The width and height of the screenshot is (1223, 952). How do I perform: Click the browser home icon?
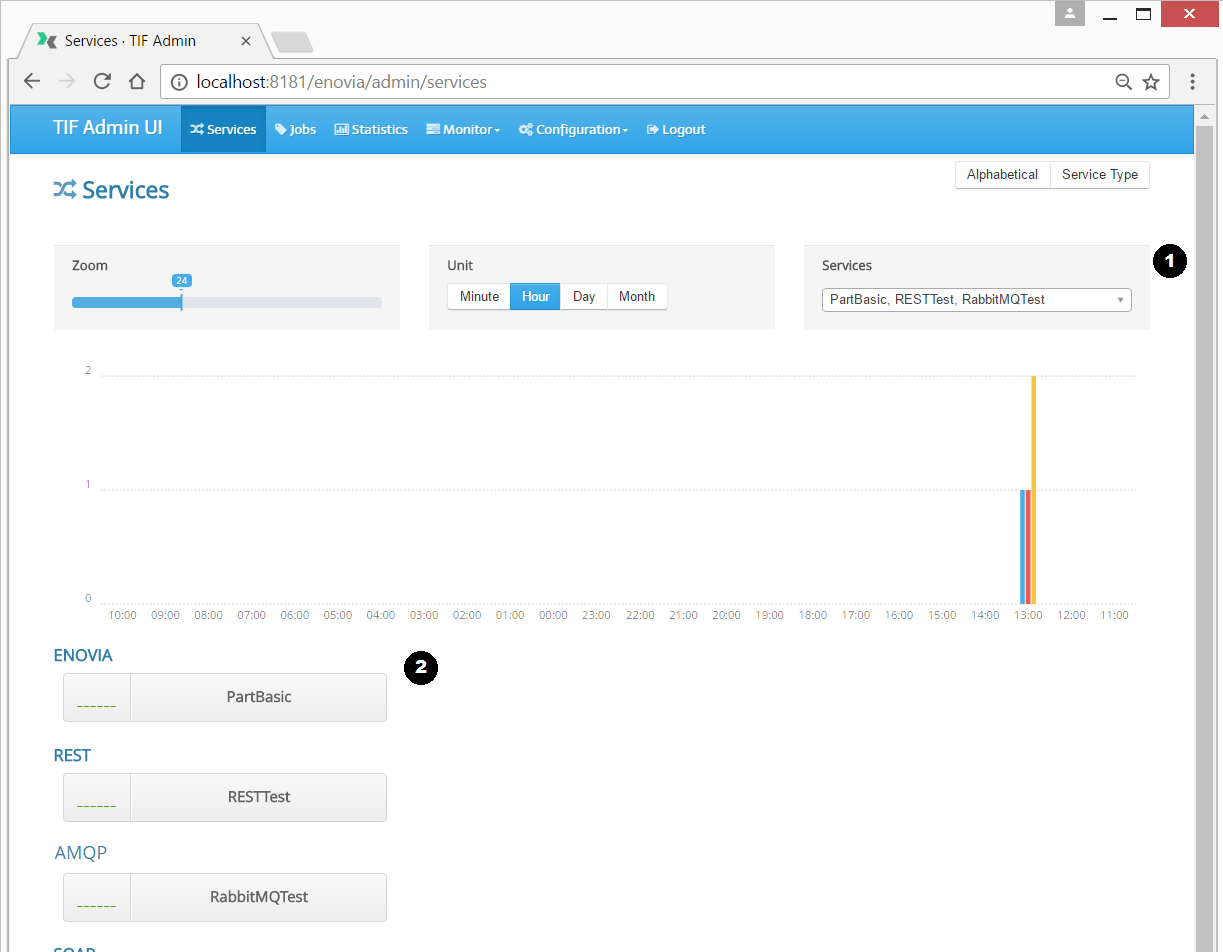click(137, 82)
